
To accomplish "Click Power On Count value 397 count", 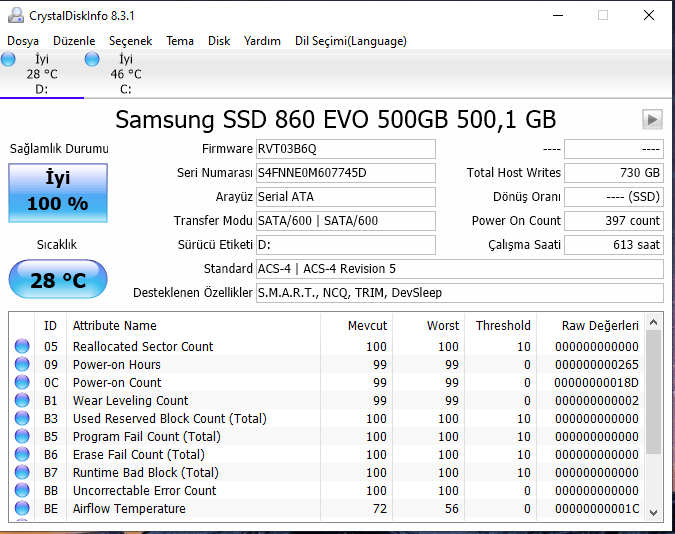I will pos(614,221).
